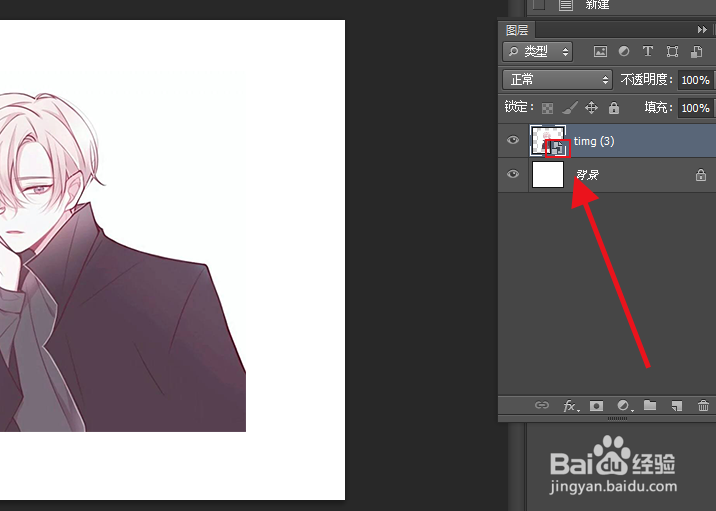Filter layers by adjustment layer icon

point(624,51)
